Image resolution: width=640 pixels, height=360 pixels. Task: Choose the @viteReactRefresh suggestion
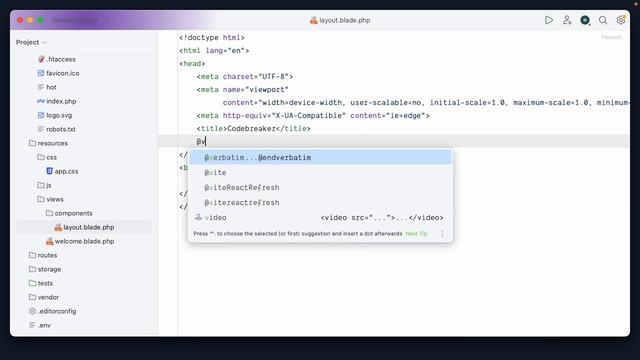pos(320,188)
